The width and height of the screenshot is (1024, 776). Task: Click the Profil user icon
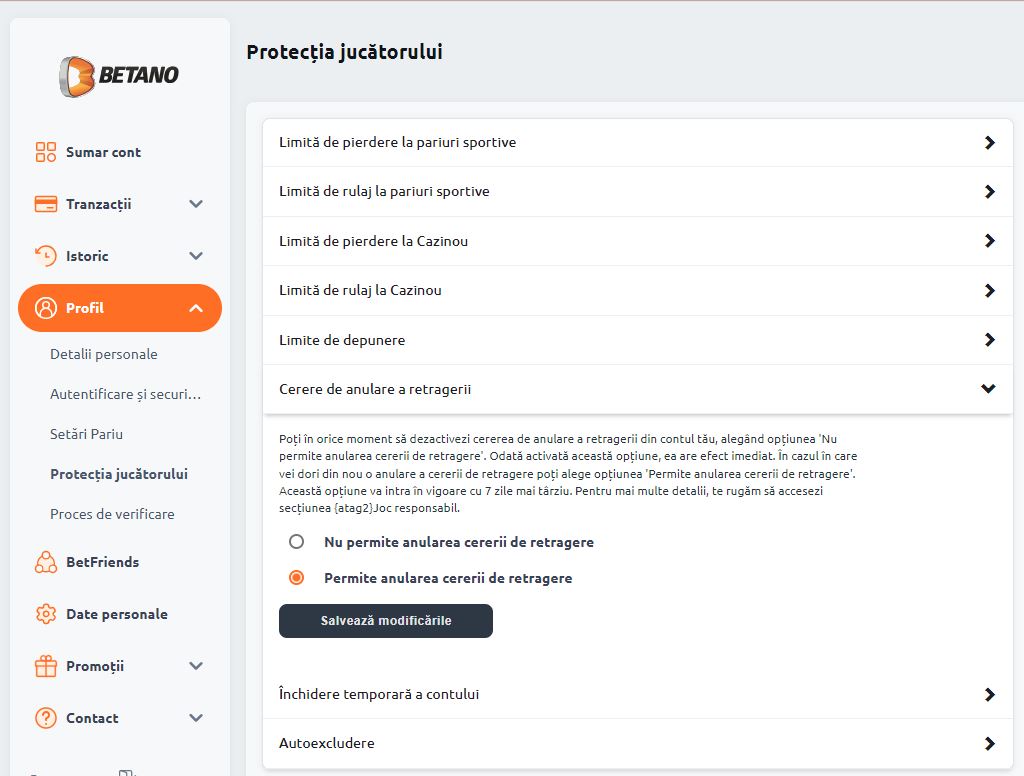tap(46, 308)
